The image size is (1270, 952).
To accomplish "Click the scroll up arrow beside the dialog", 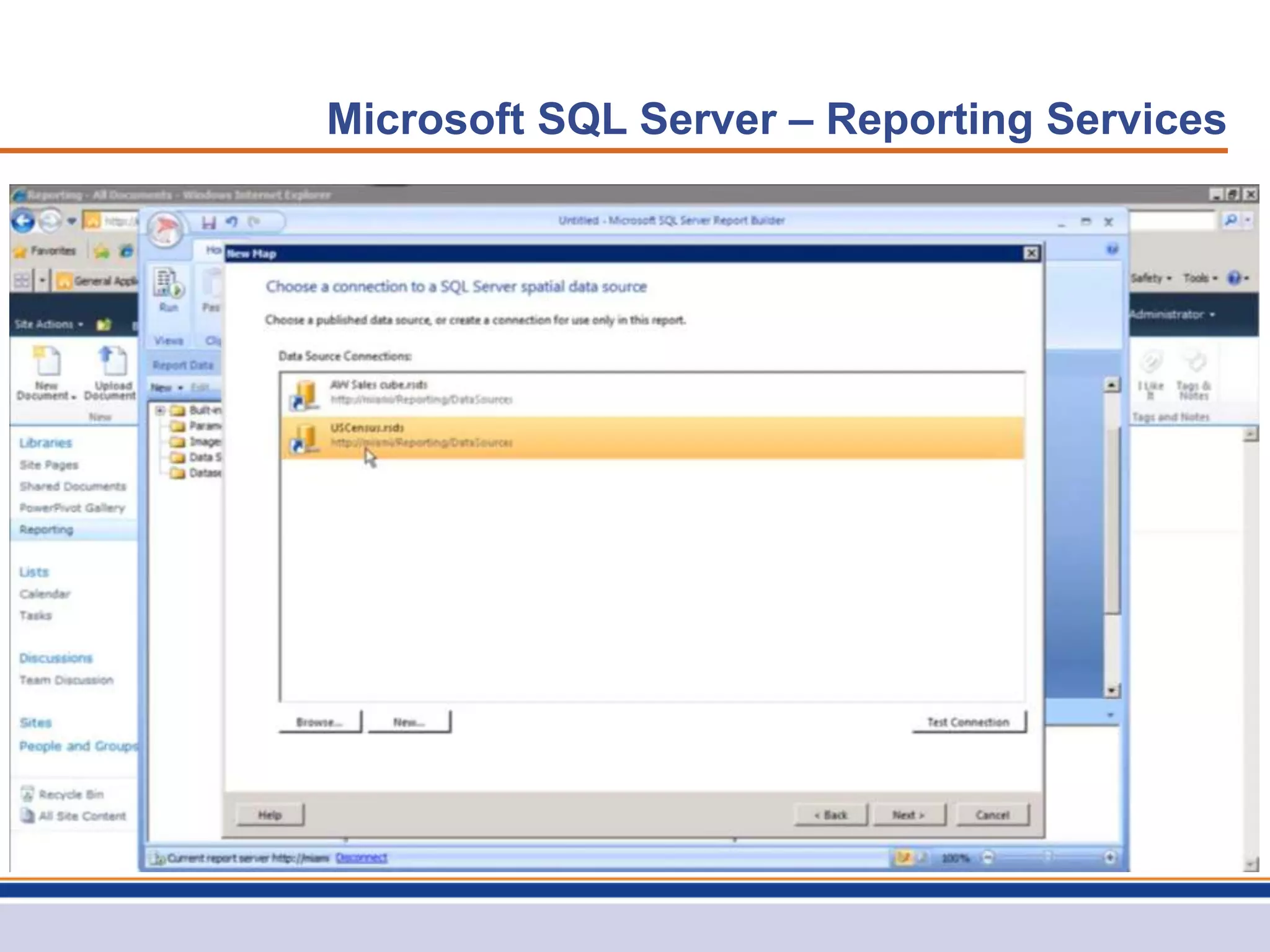I will tap(1112, 385).
